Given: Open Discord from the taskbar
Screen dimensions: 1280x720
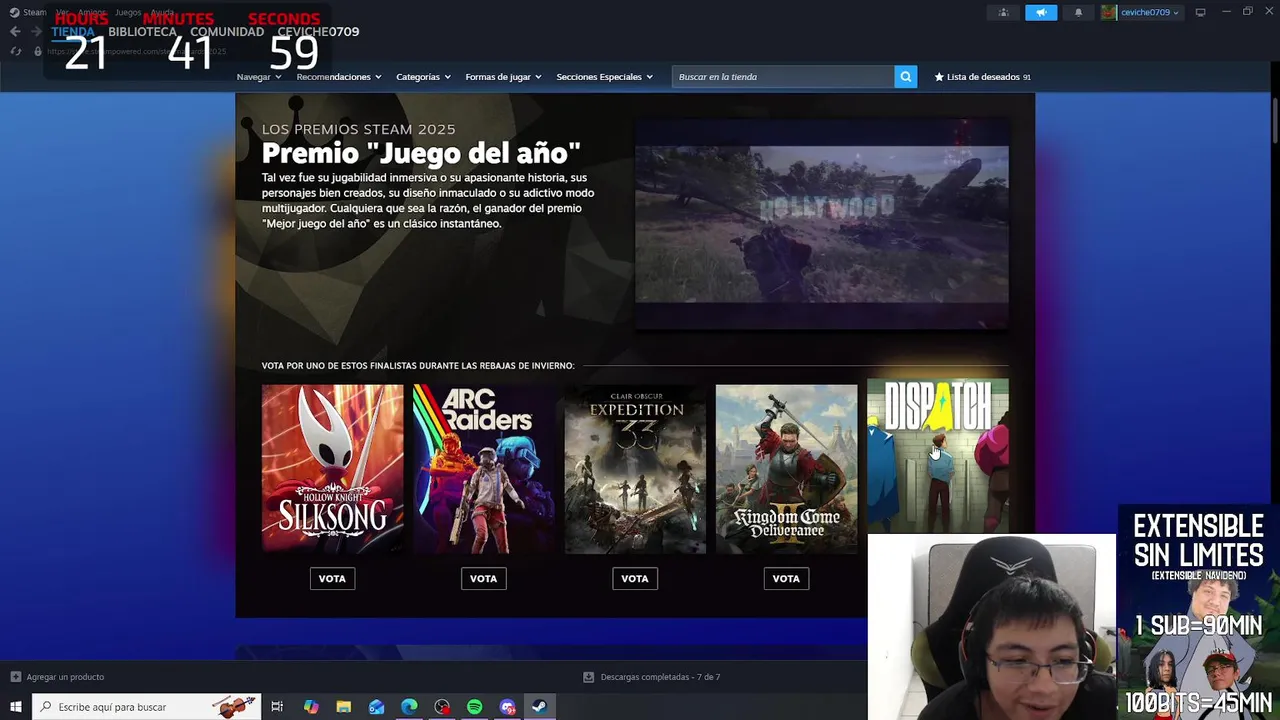Looking at the screenshot, I should click(x=507, y=707).
